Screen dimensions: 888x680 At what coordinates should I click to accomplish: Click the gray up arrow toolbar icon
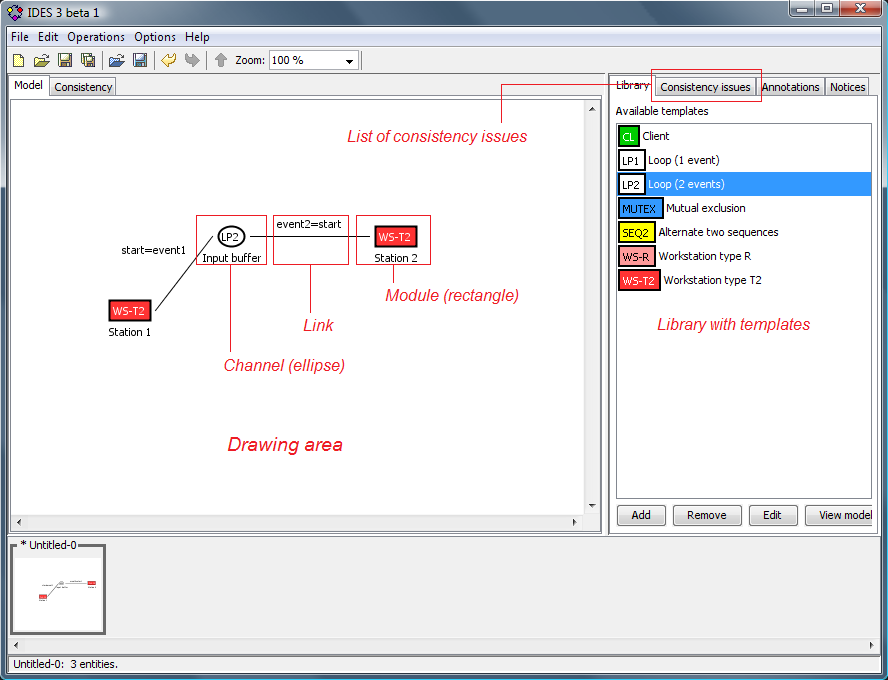click(x=221, y=61)
